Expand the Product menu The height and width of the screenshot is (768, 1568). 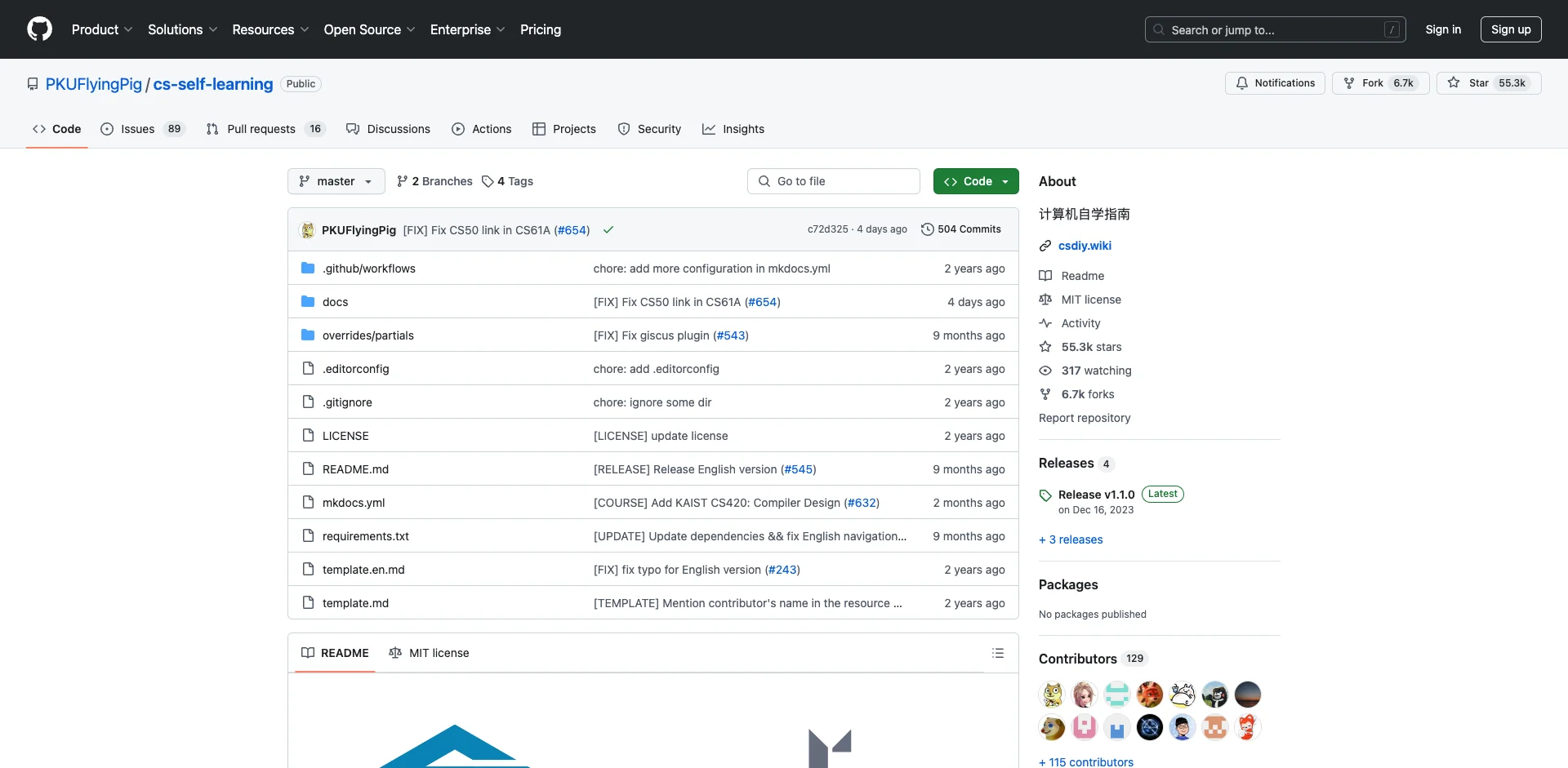(x=102, y=29)
